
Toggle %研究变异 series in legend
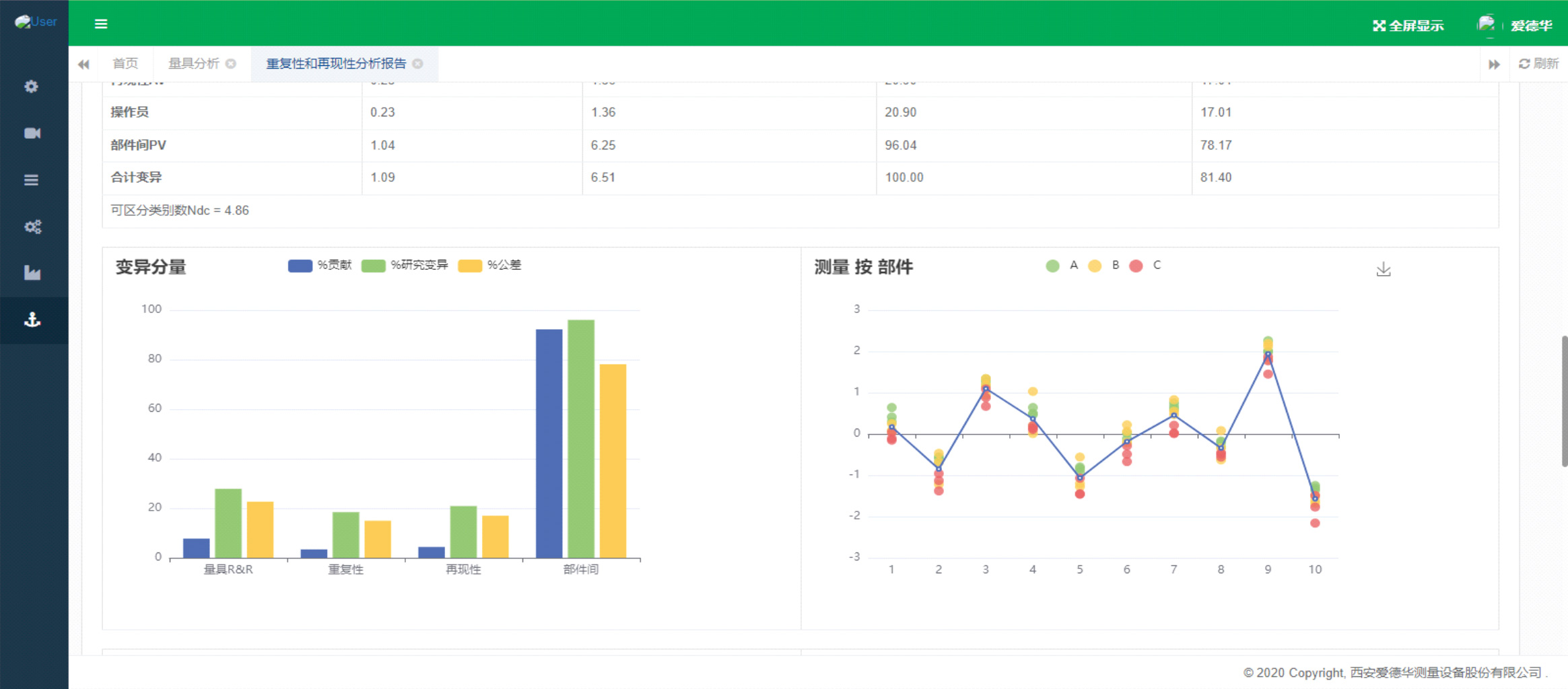point(404,266)
